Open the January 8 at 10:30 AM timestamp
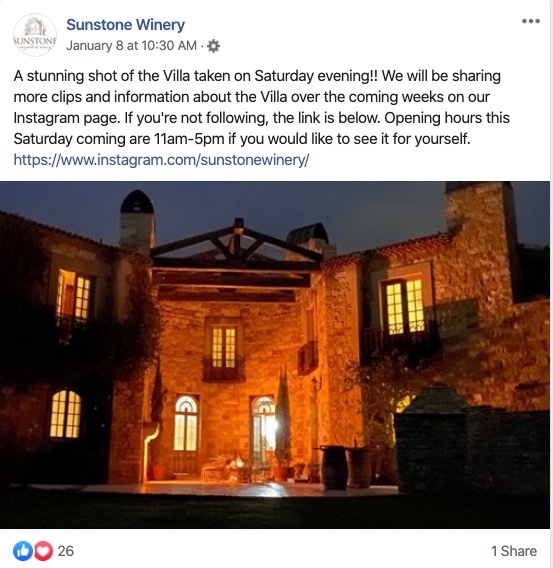Image resolution: width=553 pixels, height=568 pixels. (x=131, y=46)
